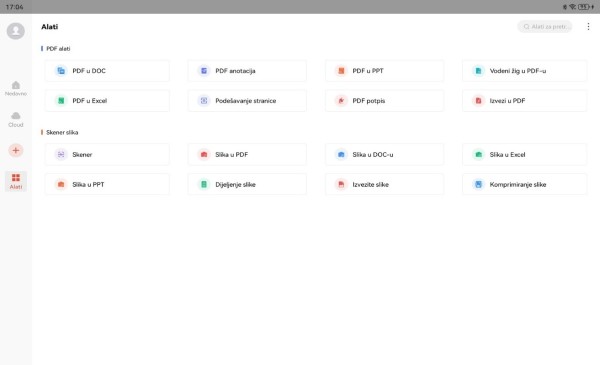Switch to the Cloud sidebar tab

click(x=16, y=120)
